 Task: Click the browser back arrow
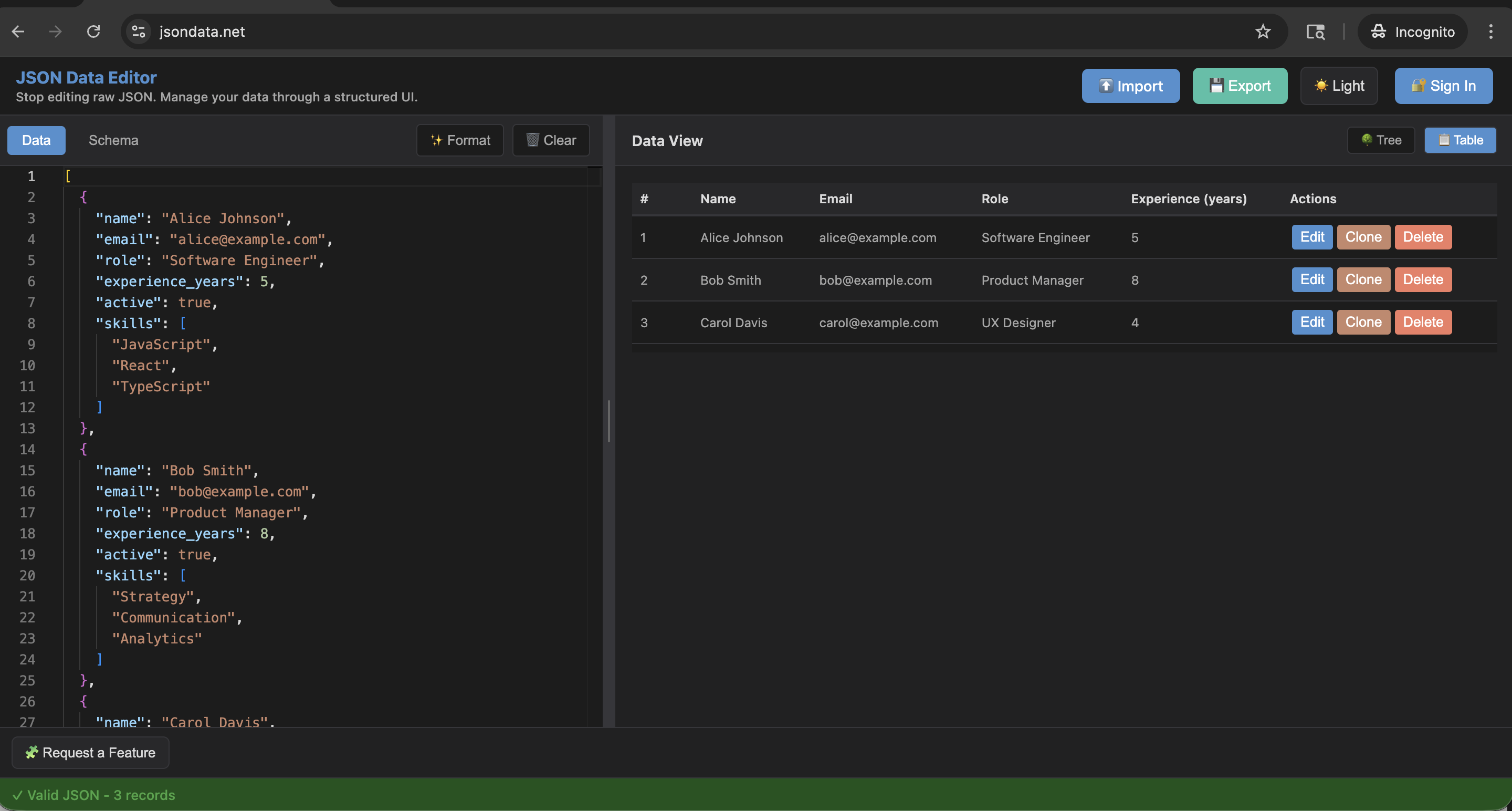point(18,31)
